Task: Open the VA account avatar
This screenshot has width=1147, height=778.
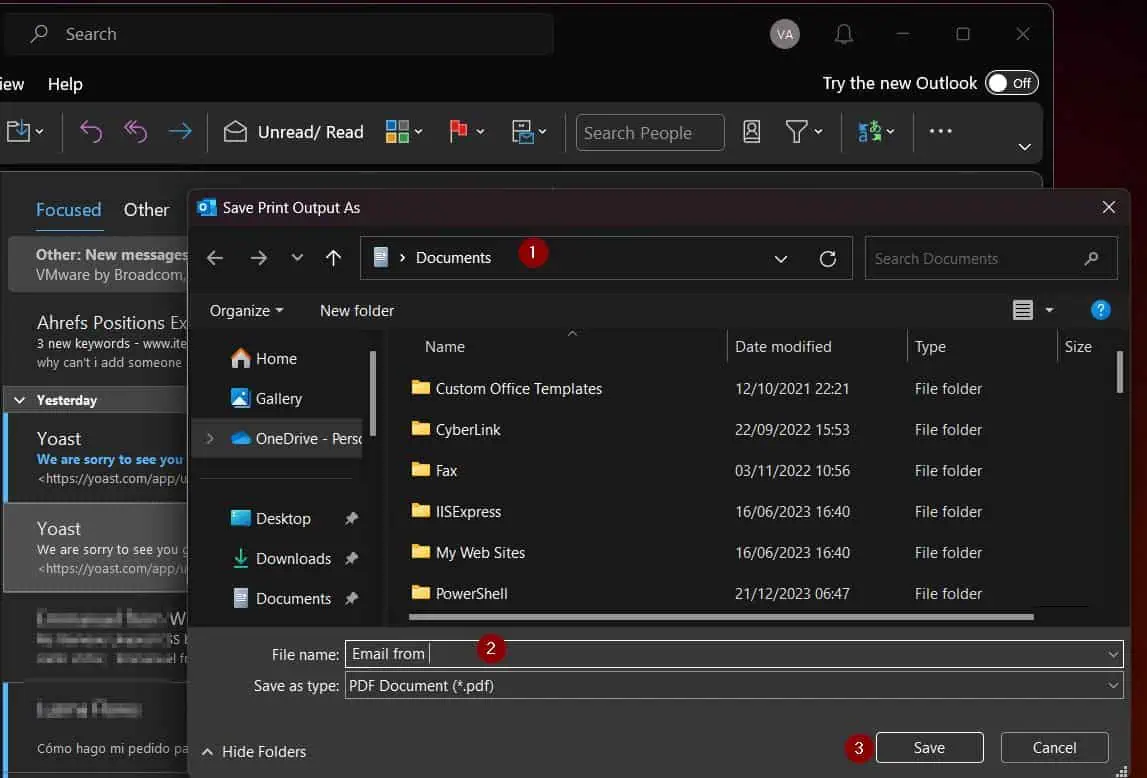Action: 784,34
